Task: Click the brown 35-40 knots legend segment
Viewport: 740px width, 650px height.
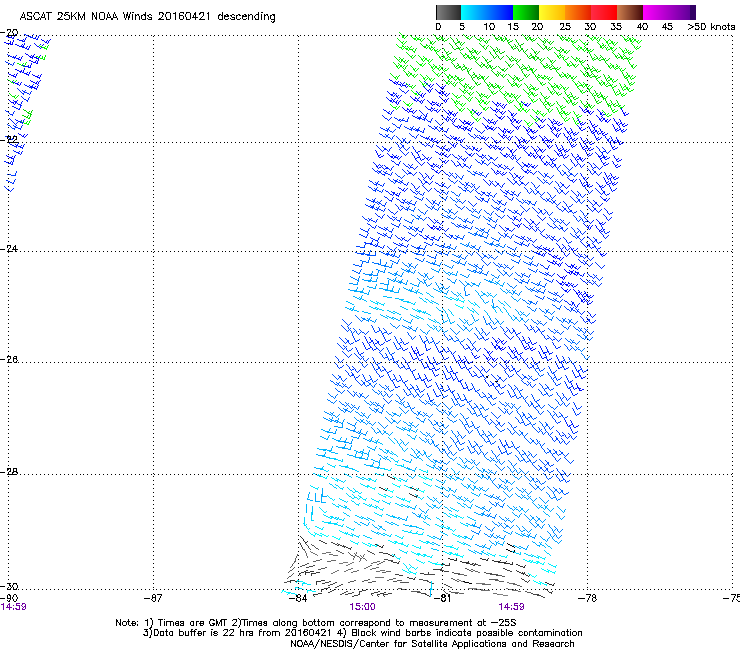Action: tap(630, 12)
